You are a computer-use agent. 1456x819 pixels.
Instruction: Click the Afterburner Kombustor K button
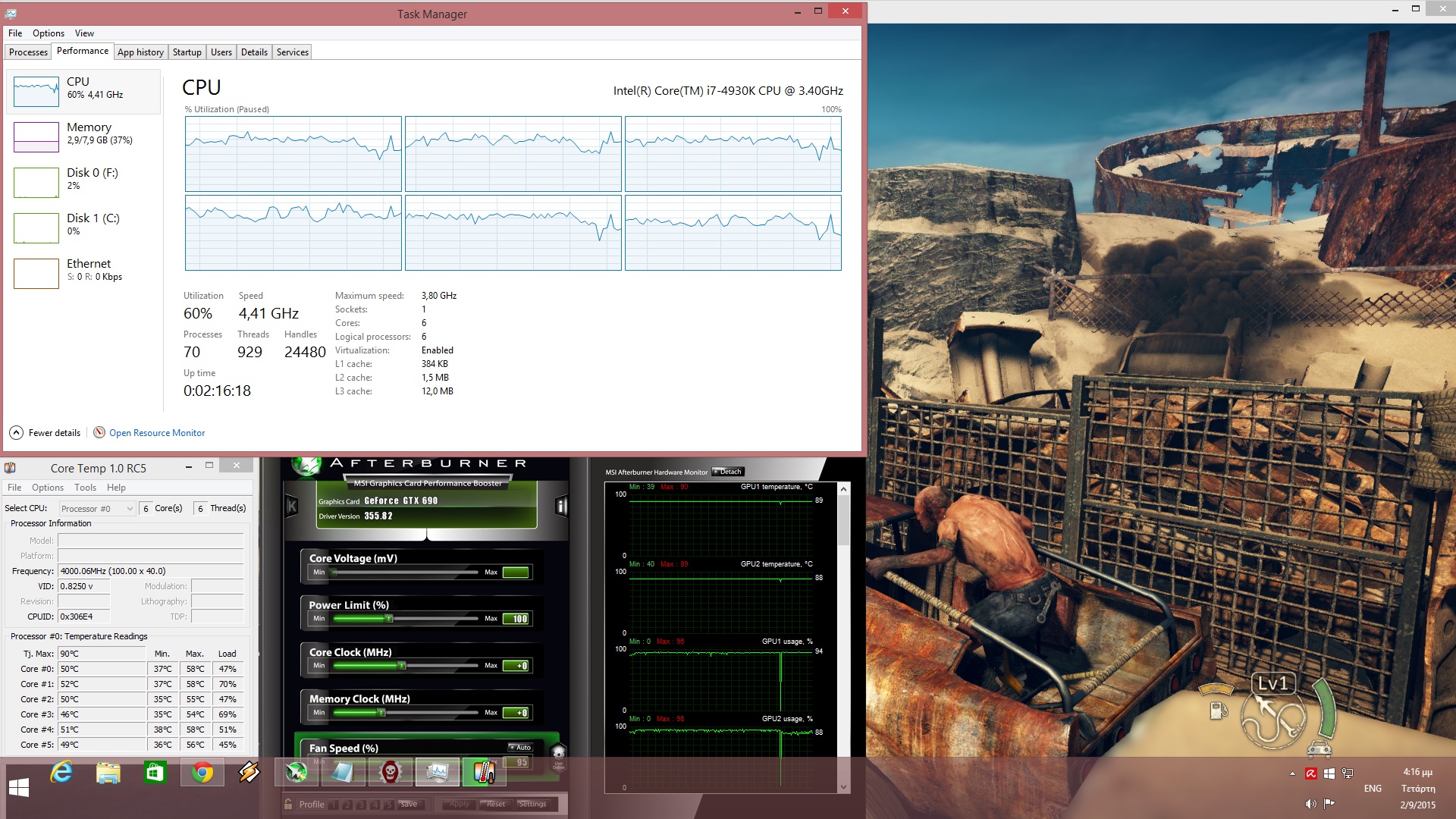pos(291,507)
